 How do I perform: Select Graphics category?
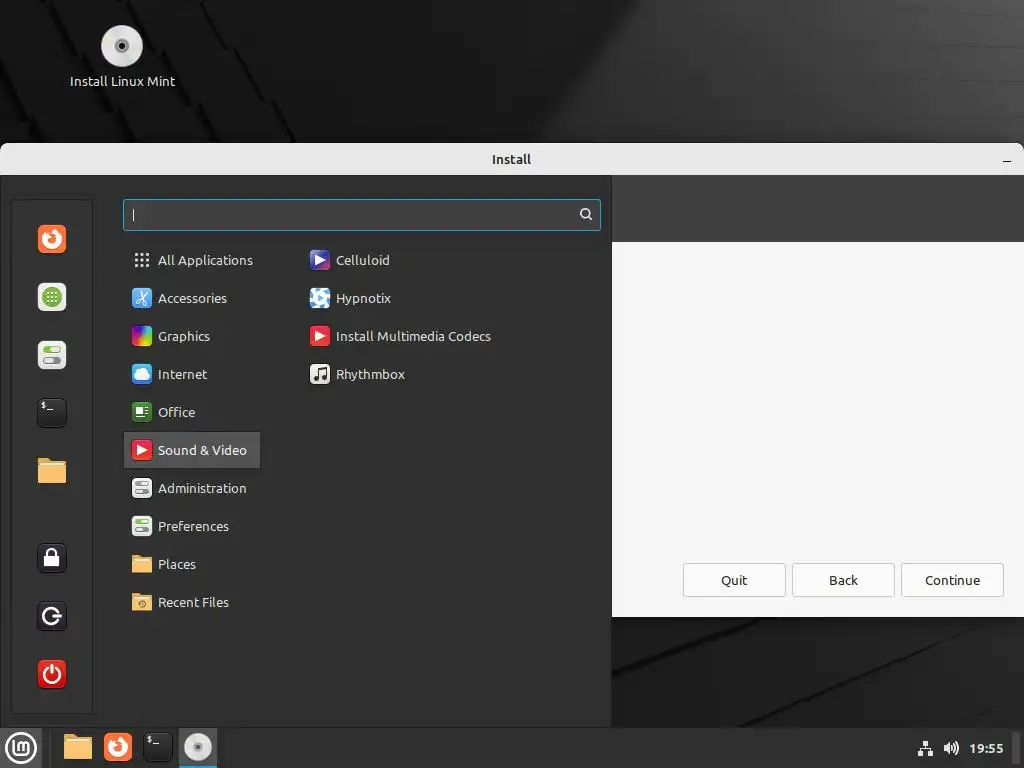(192, 336)
